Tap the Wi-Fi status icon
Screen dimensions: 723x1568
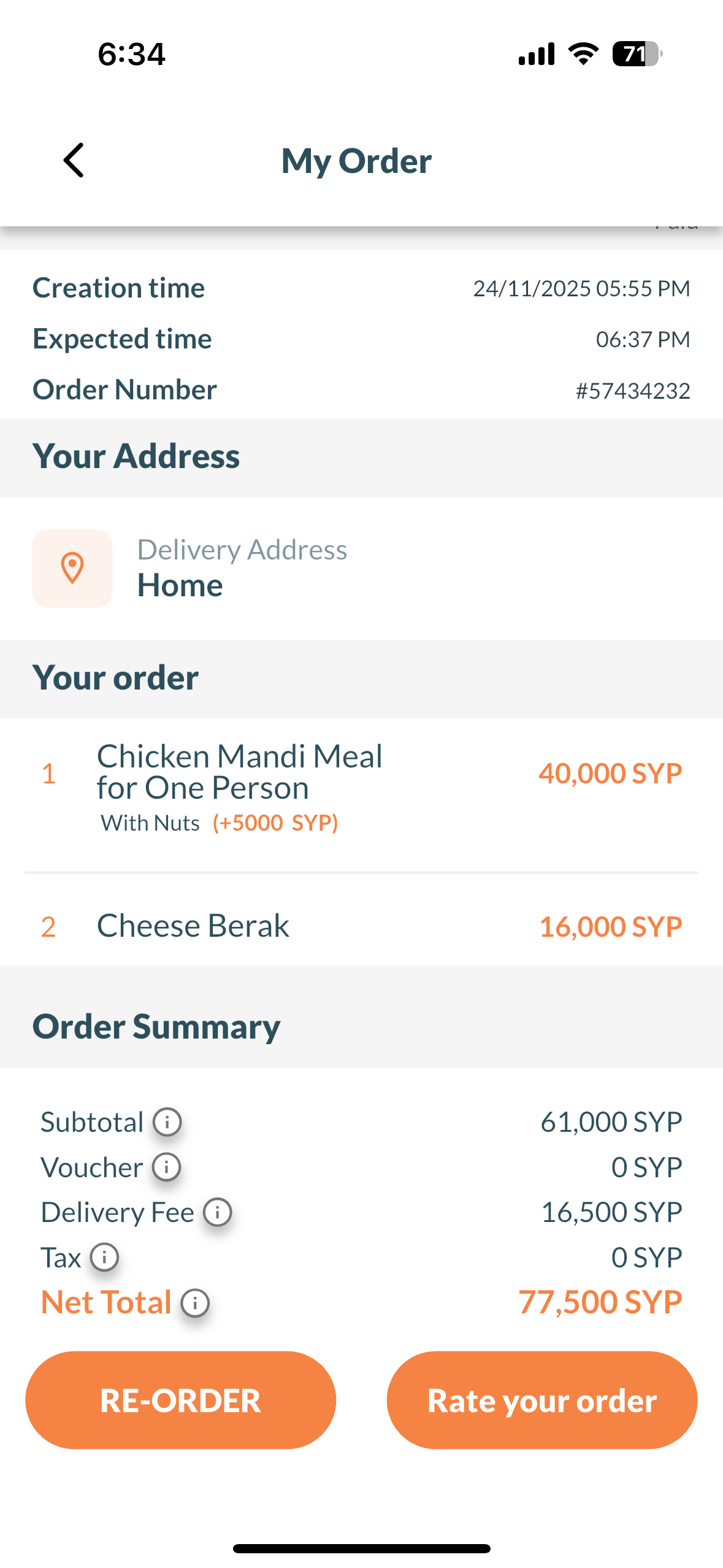click(x=583, y=54)
